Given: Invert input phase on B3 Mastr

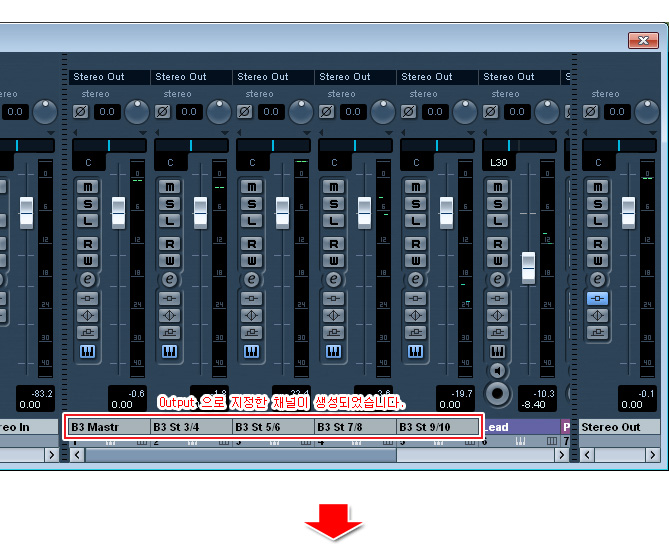Looking at the screenshot, I should tap(80, 112).
